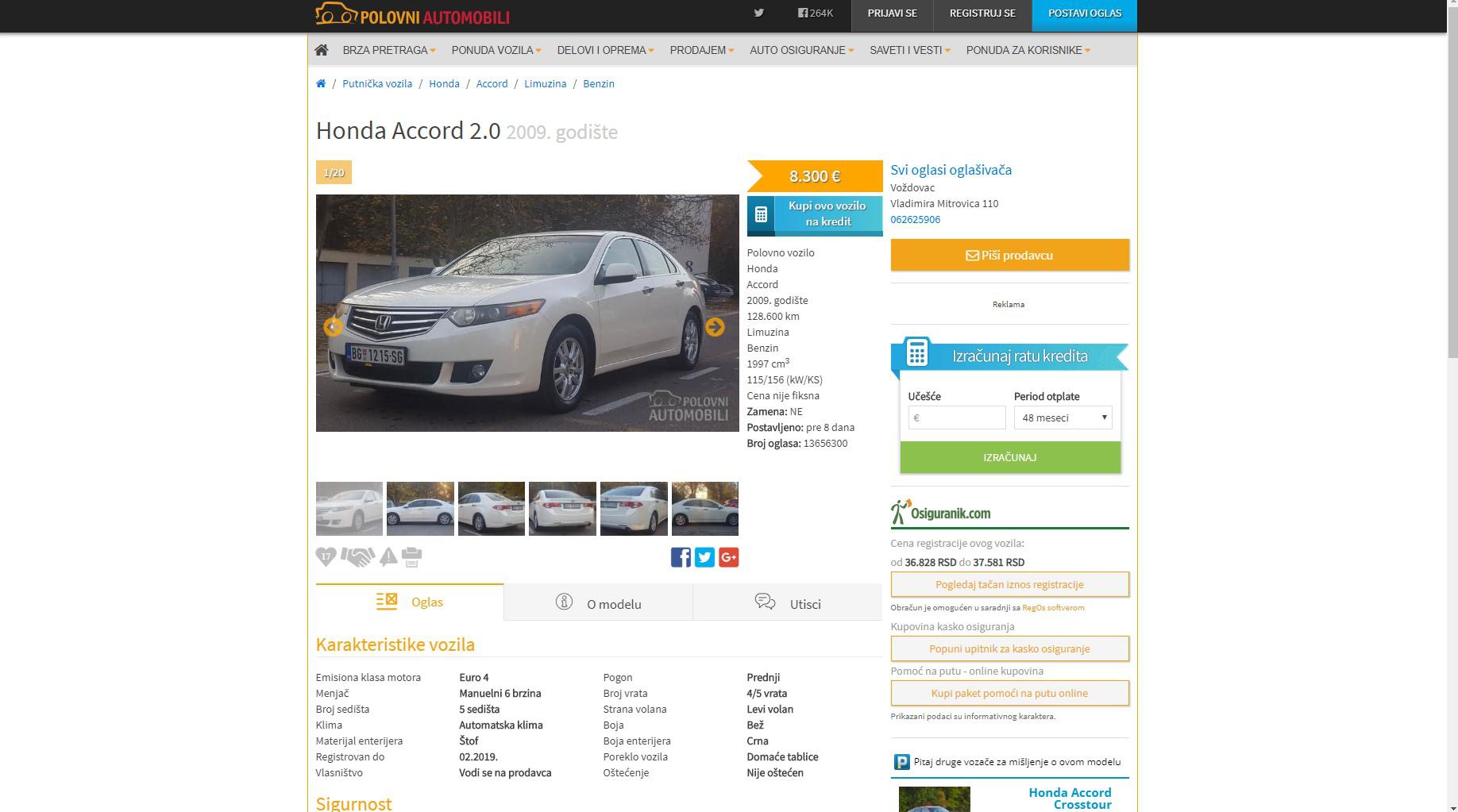Add the ad to favorites with the heart icon
The height and width of the screenshot is (812, 1458).
click(326, 556)
